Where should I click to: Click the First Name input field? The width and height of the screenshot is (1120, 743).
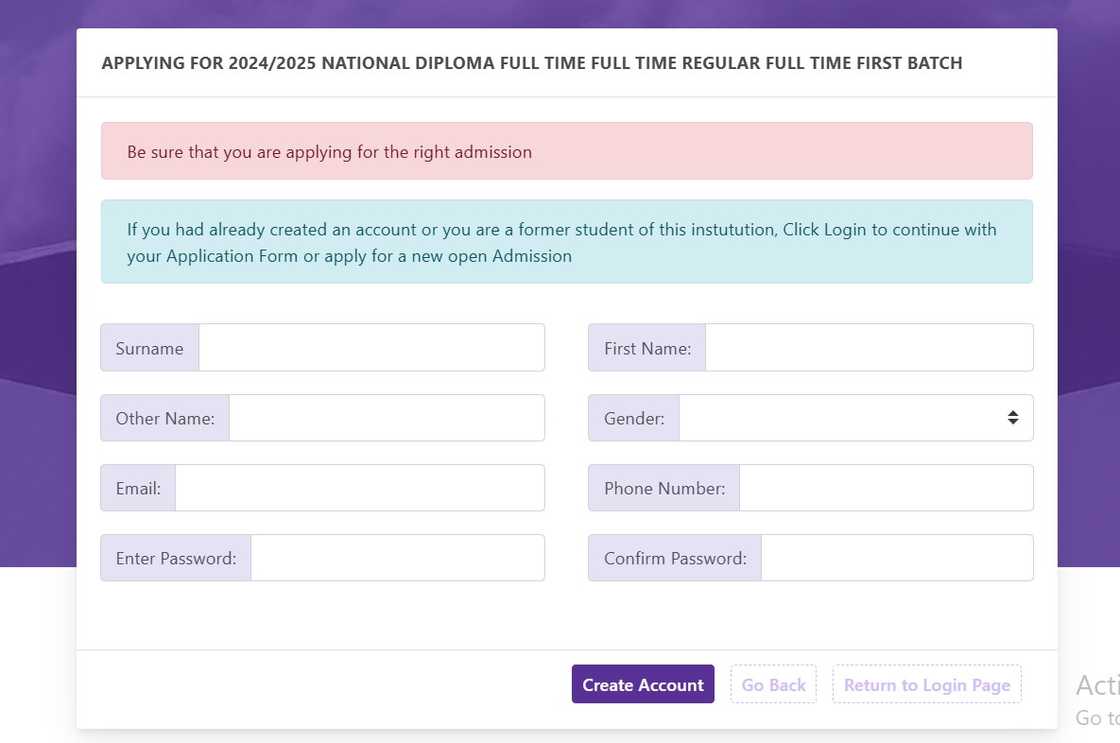click(868, 347)
